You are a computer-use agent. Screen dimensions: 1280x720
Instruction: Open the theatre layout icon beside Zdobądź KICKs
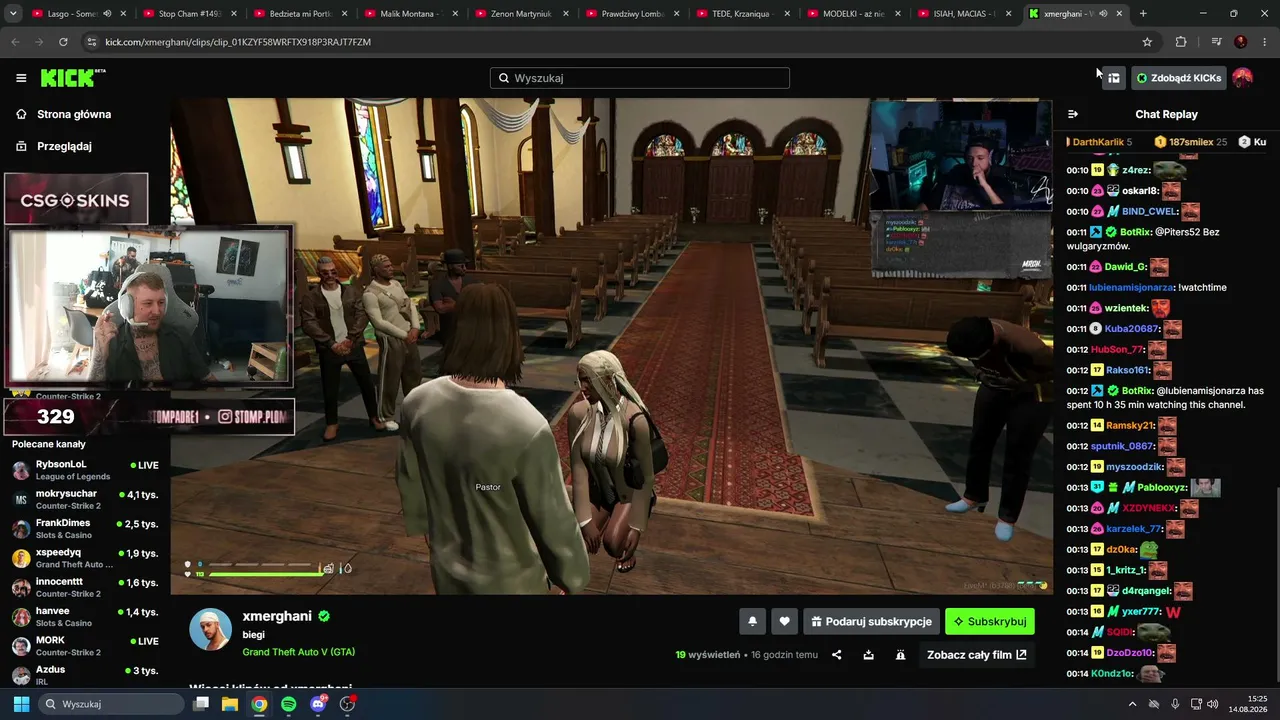pos(1113,78)
